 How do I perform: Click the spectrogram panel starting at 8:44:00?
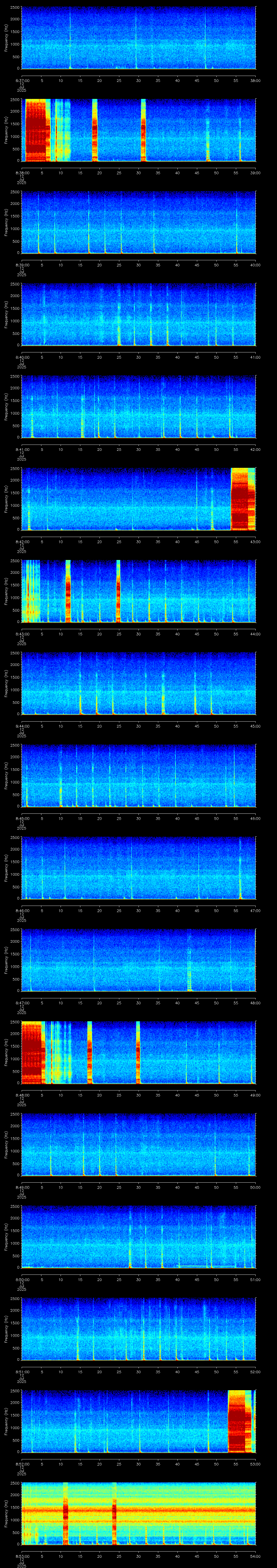139,683
